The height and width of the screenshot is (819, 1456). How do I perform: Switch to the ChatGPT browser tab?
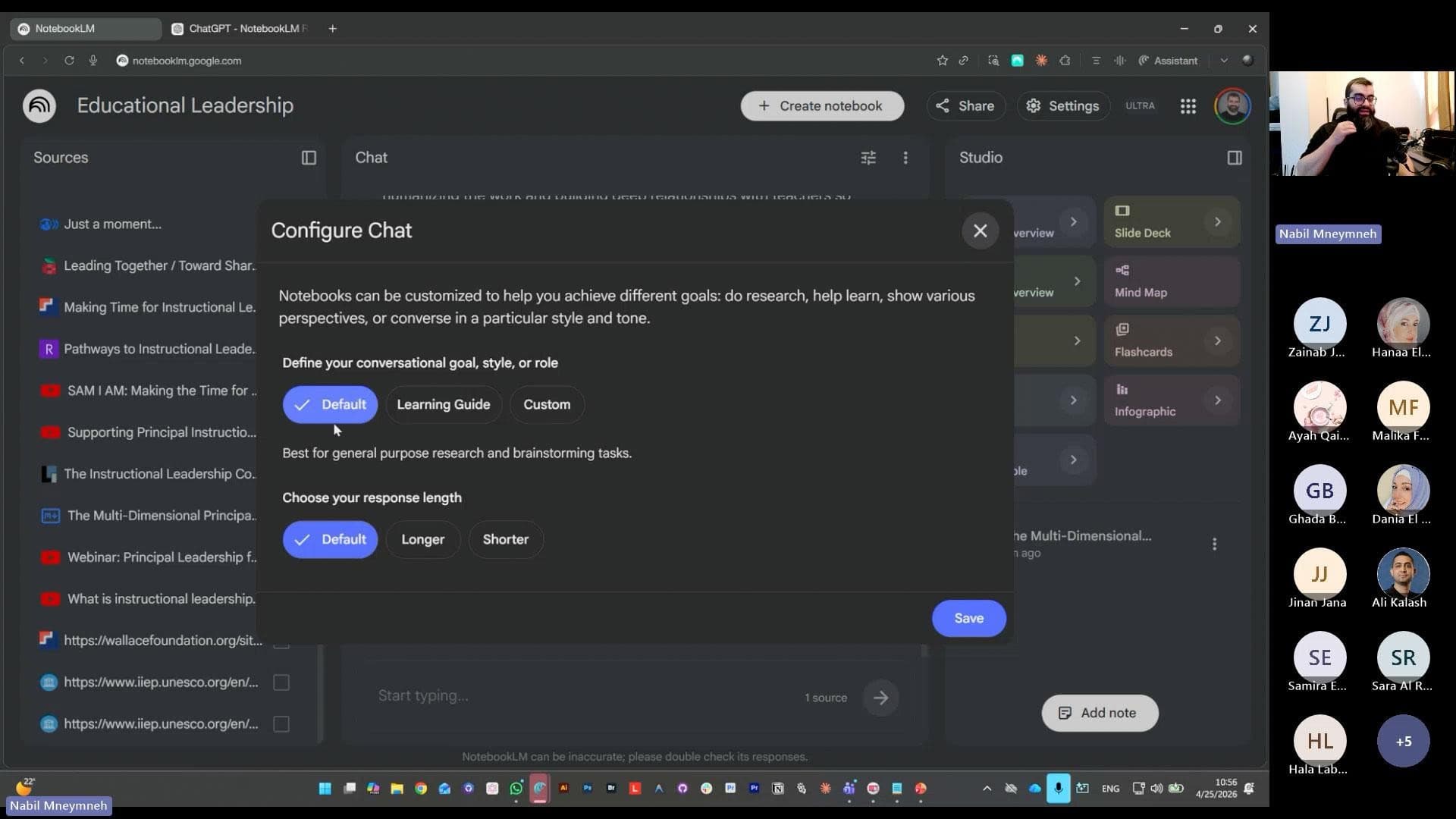click(x=241, y=29)
